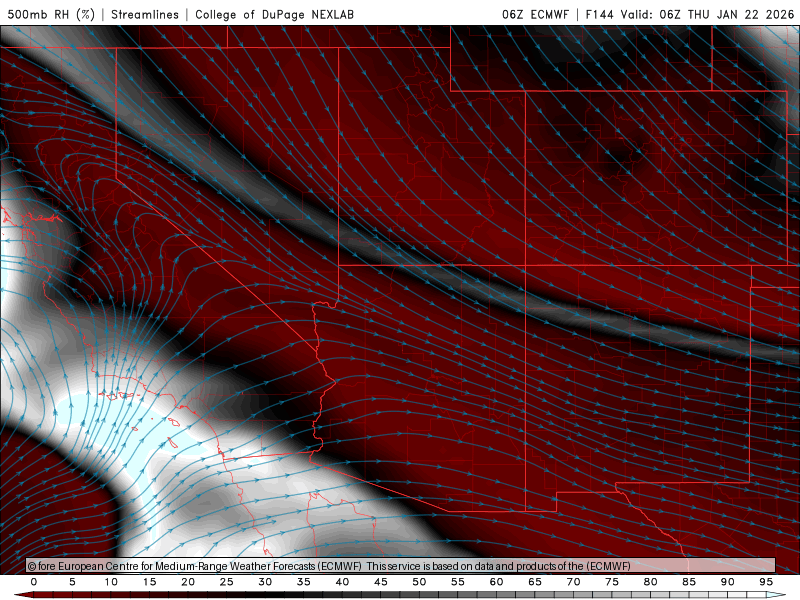Click the "55" color scale label
This screenshot has height=600, width=800.
458,582
